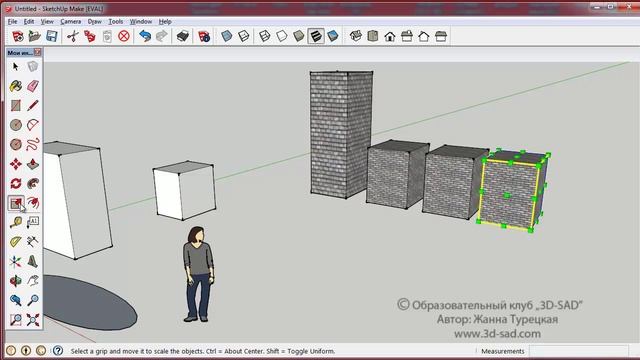Open the Draw menu
This screenshot has width=640, height=360.
[x=94, y=22]
